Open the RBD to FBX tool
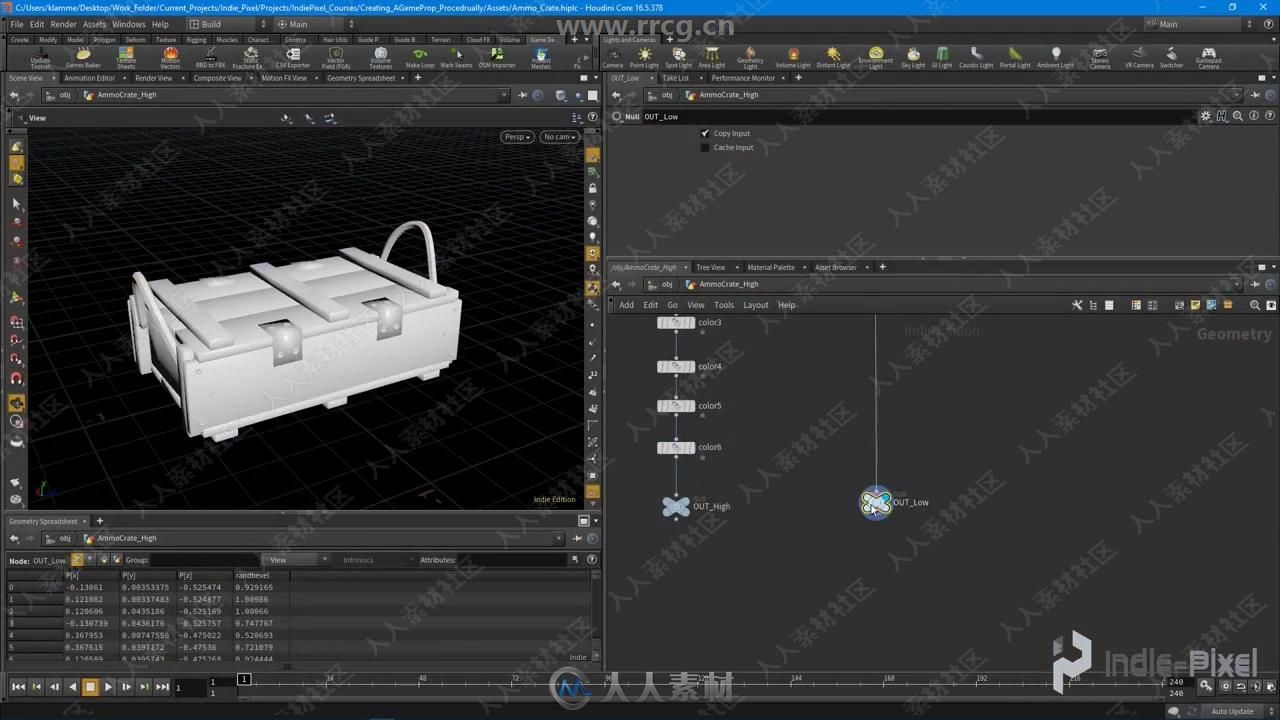Image resolution: width=1280 pixels, height=720 pixels. pos(210,58)
